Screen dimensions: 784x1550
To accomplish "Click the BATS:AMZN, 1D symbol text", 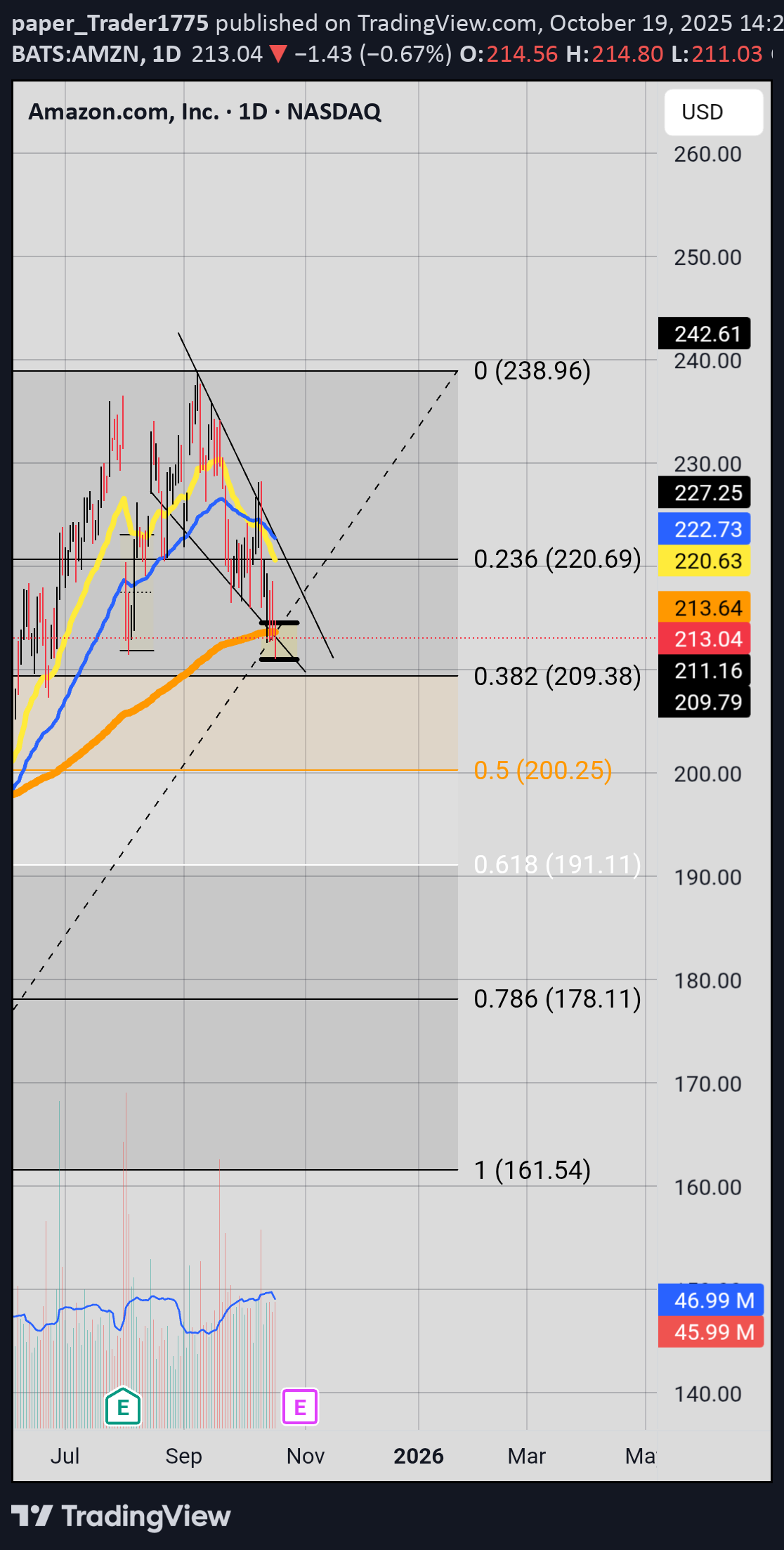I will coord(97,53).
